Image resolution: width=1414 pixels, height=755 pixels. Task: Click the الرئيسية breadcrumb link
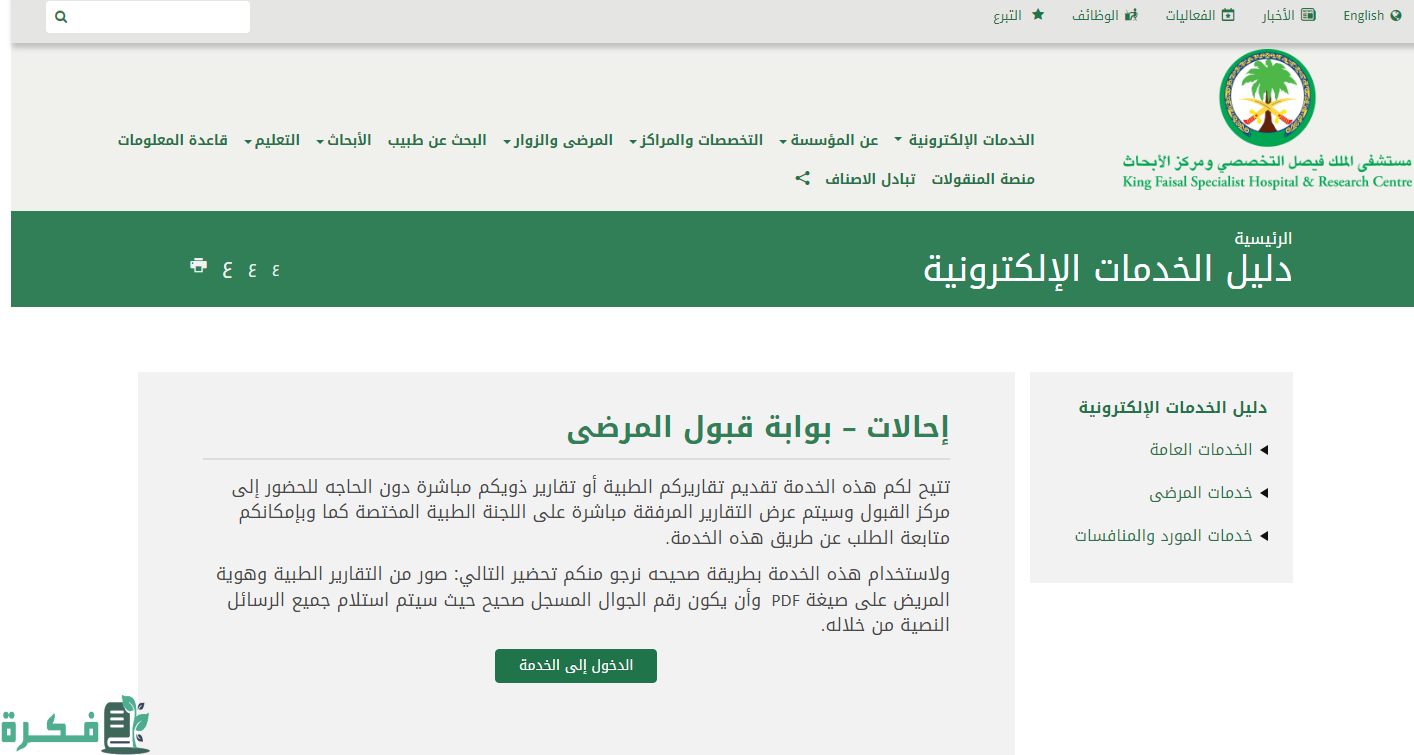click(x=1263, y=238)
